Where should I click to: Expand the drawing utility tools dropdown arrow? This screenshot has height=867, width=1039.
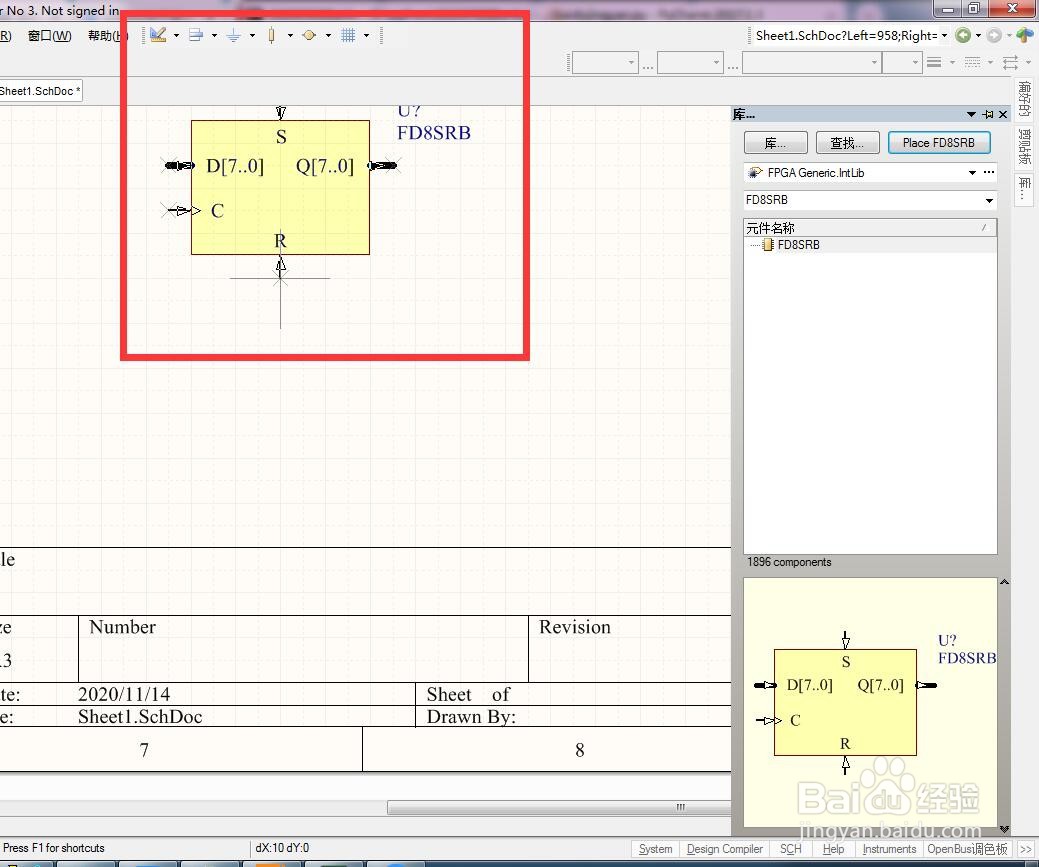pos(176,35)
